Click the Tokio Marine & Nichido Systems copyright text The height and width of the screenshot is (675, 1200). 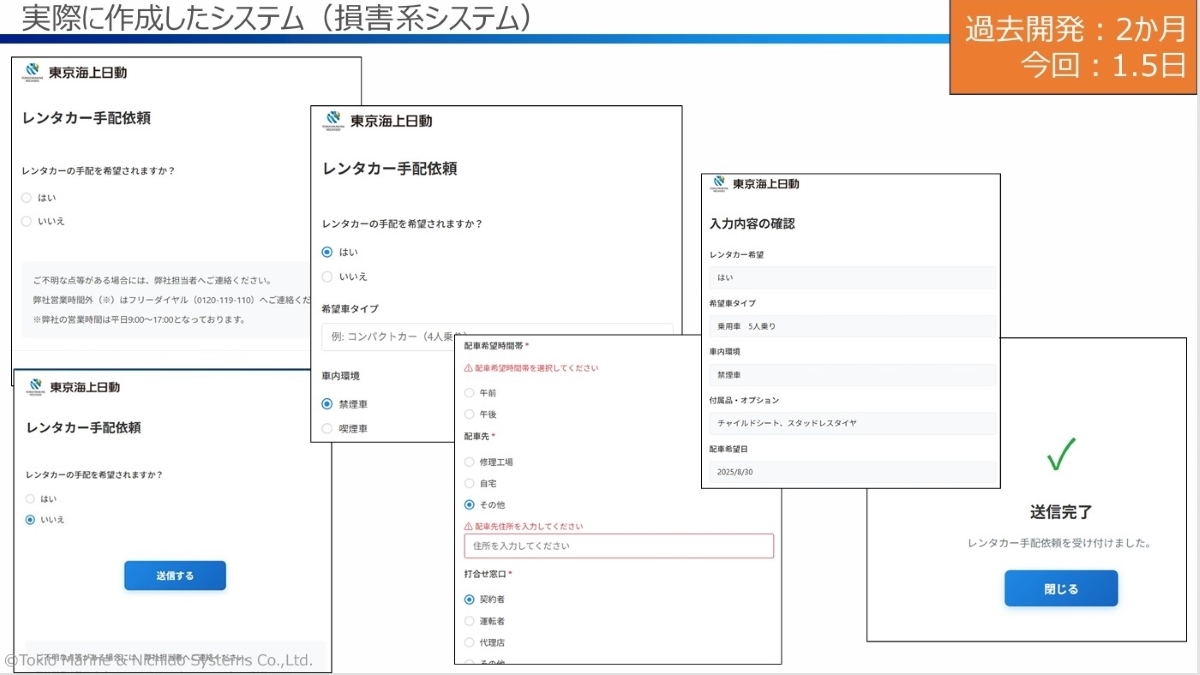pos(159,660)
